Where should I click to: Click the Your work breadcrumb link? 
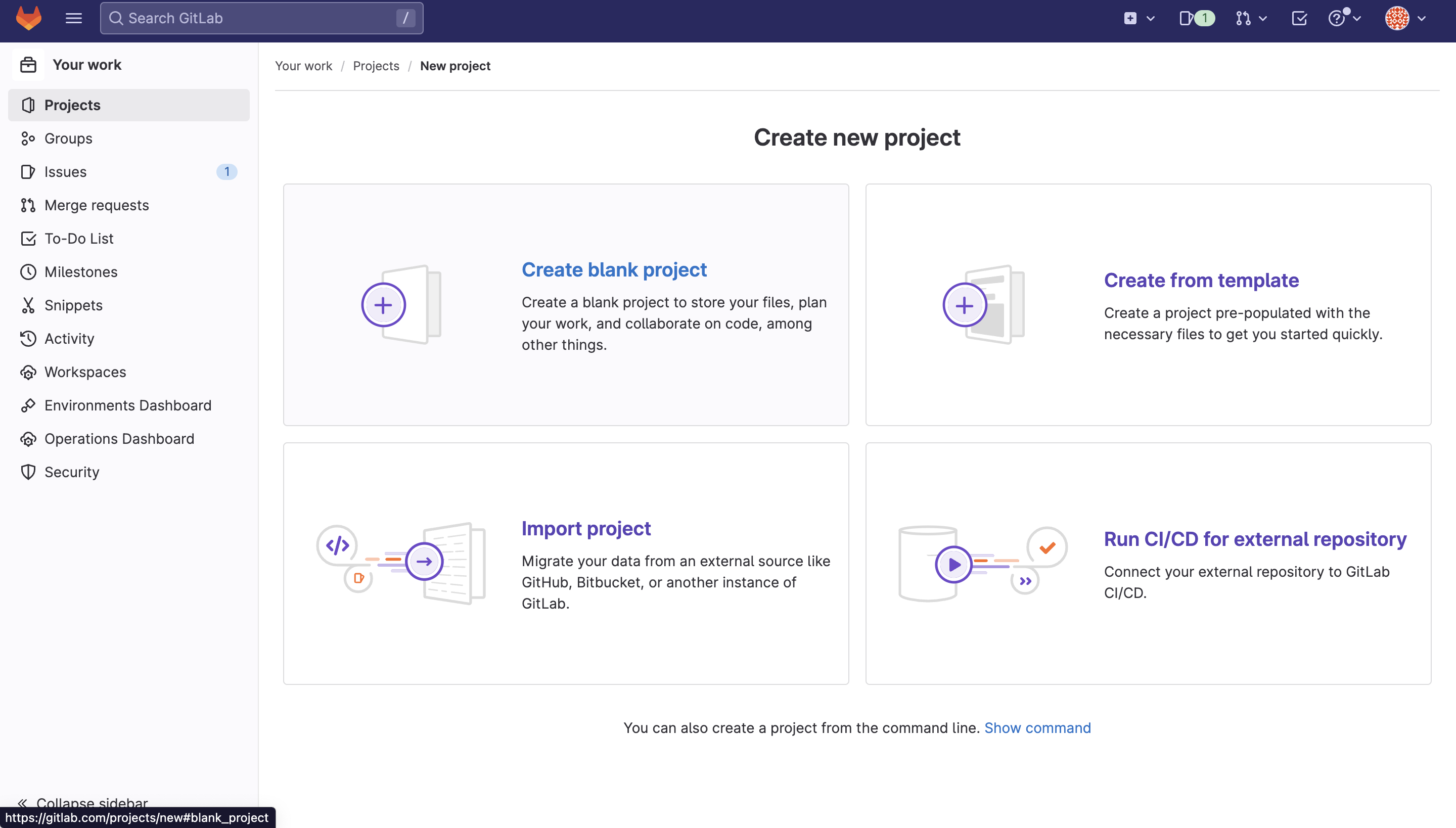click(304, 66)
